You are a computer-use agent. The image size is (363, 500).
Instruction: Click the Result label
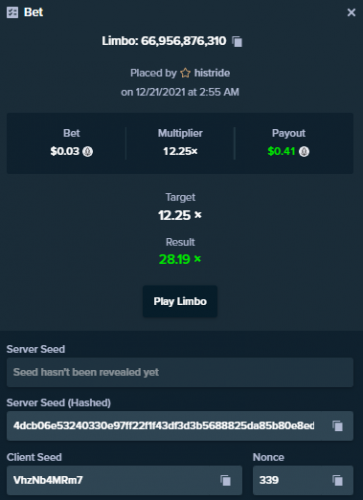(180, 242)
